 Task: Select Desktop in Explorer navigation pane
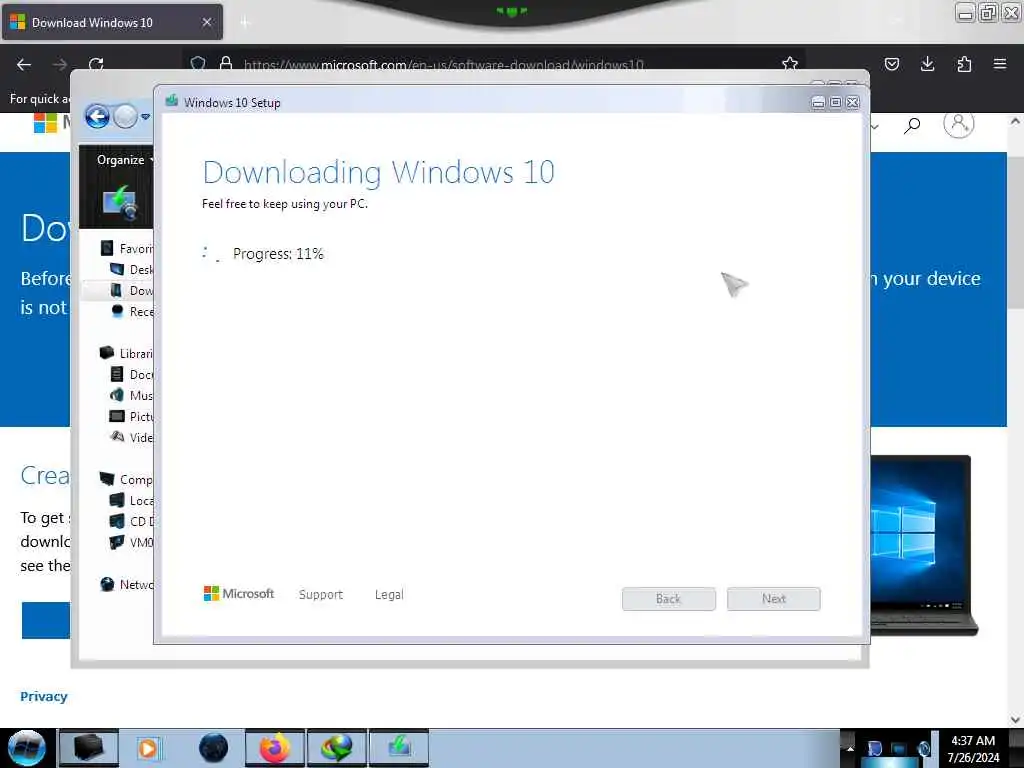coord(131,269)
